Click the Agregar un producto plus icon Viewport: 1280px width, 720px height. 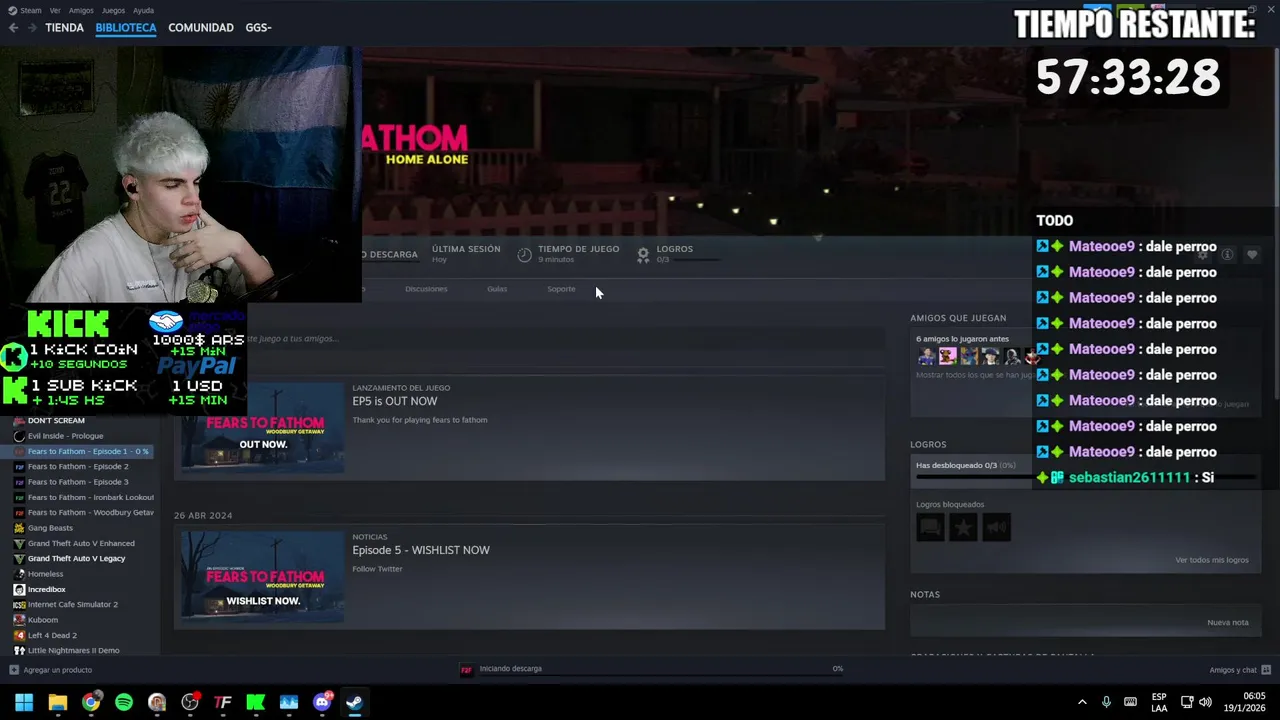[x=14, y=670]
